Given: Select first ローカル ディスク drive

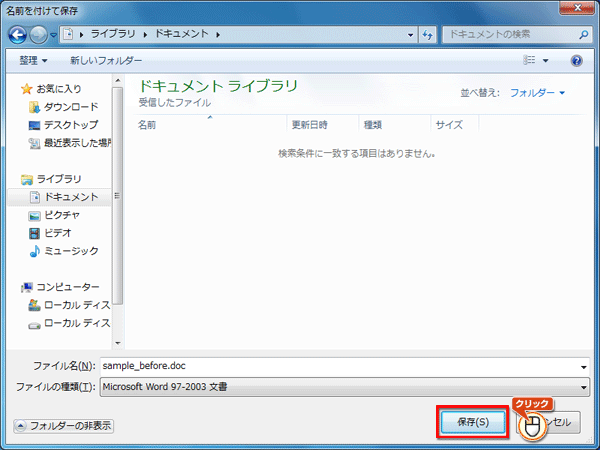Looking at the screenshot, I should click(77, 305).
